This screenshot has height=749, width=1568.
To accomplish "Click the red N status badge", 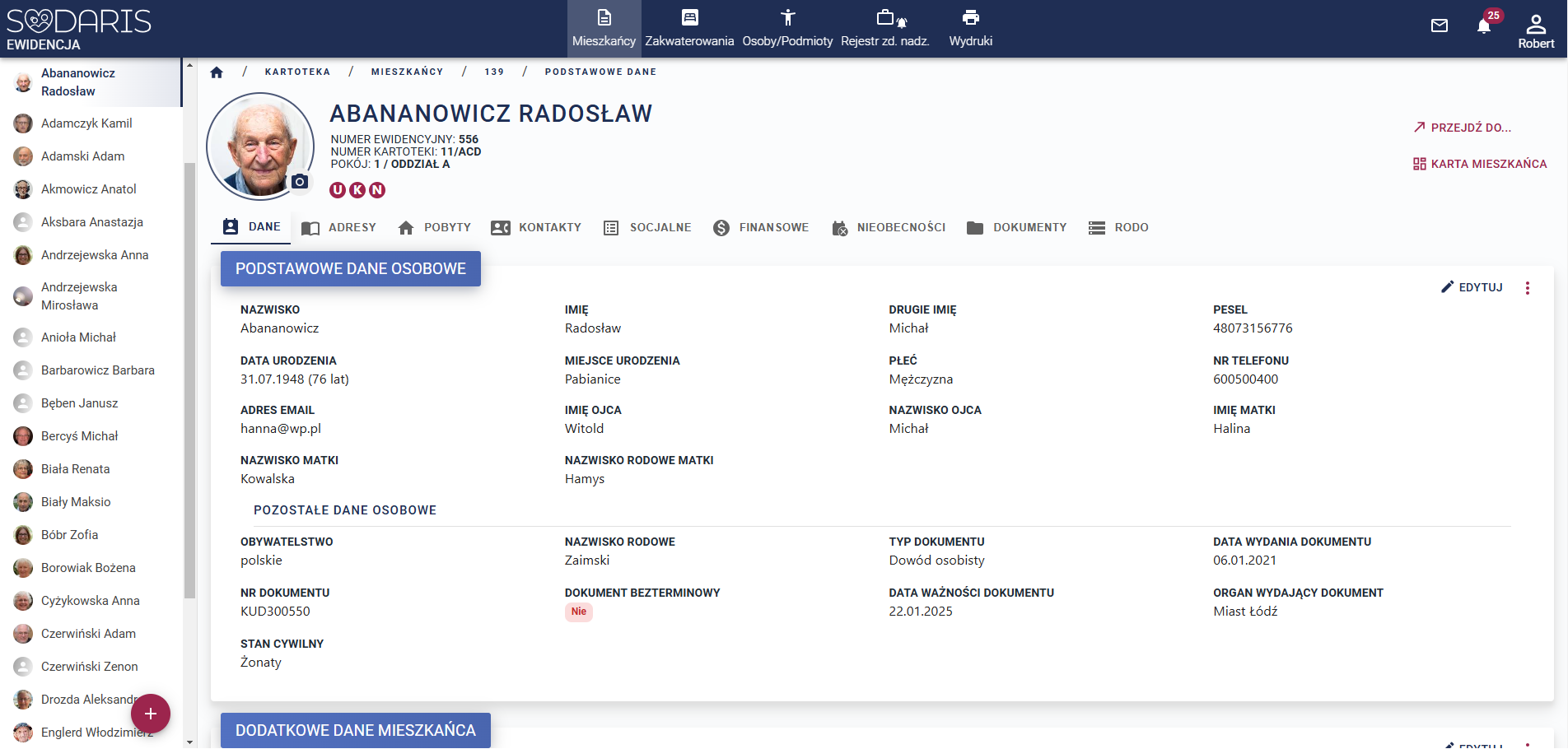I will point(377,190).
